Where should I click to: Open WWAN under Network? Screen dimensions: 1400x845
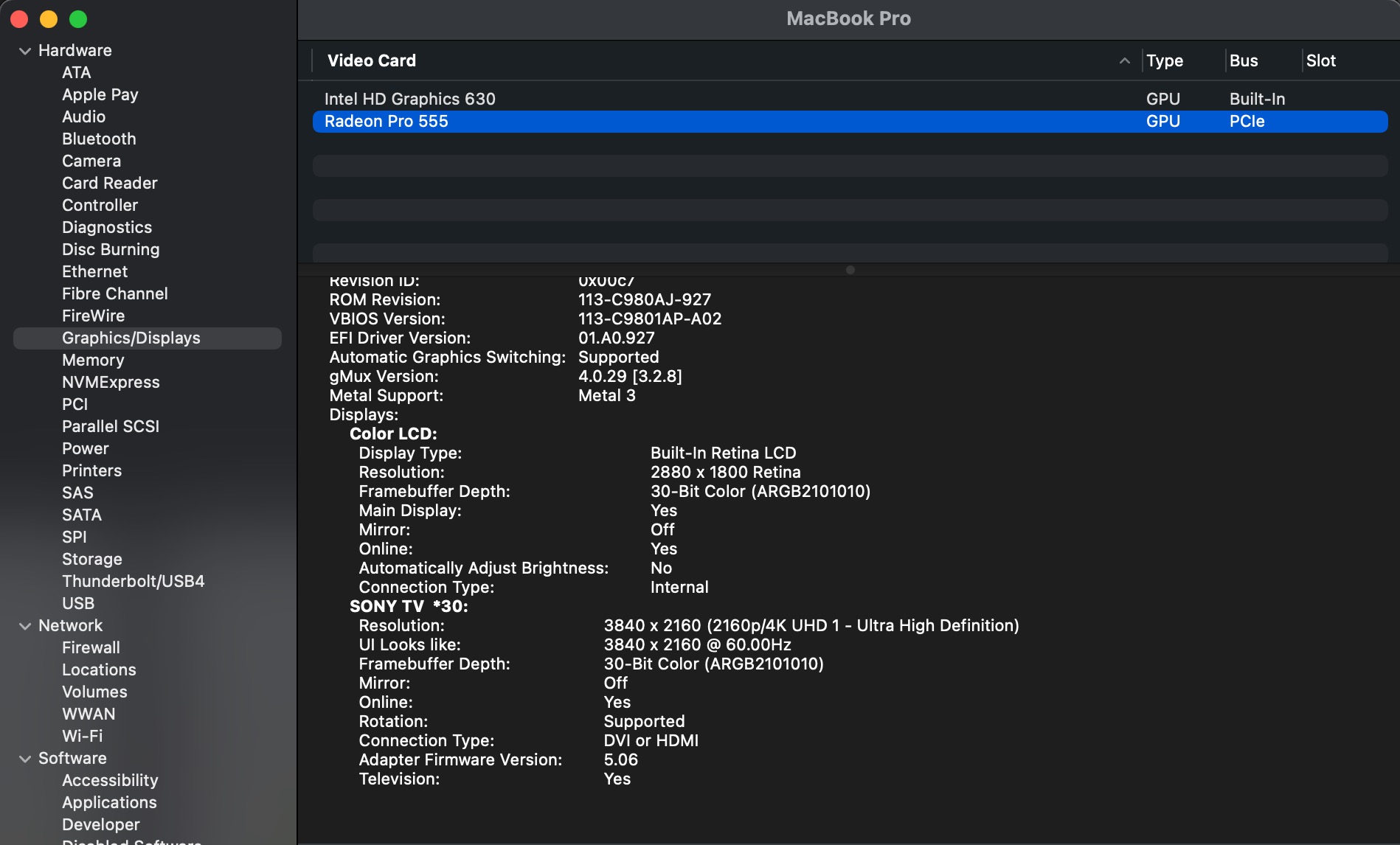89,714
